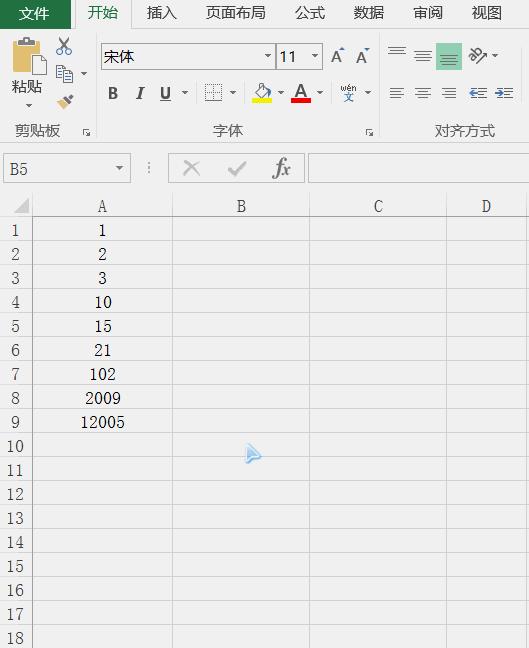Click the Decrease Font Size icon
This screenshot has width=529, height=648.
[x=362, y=56]
